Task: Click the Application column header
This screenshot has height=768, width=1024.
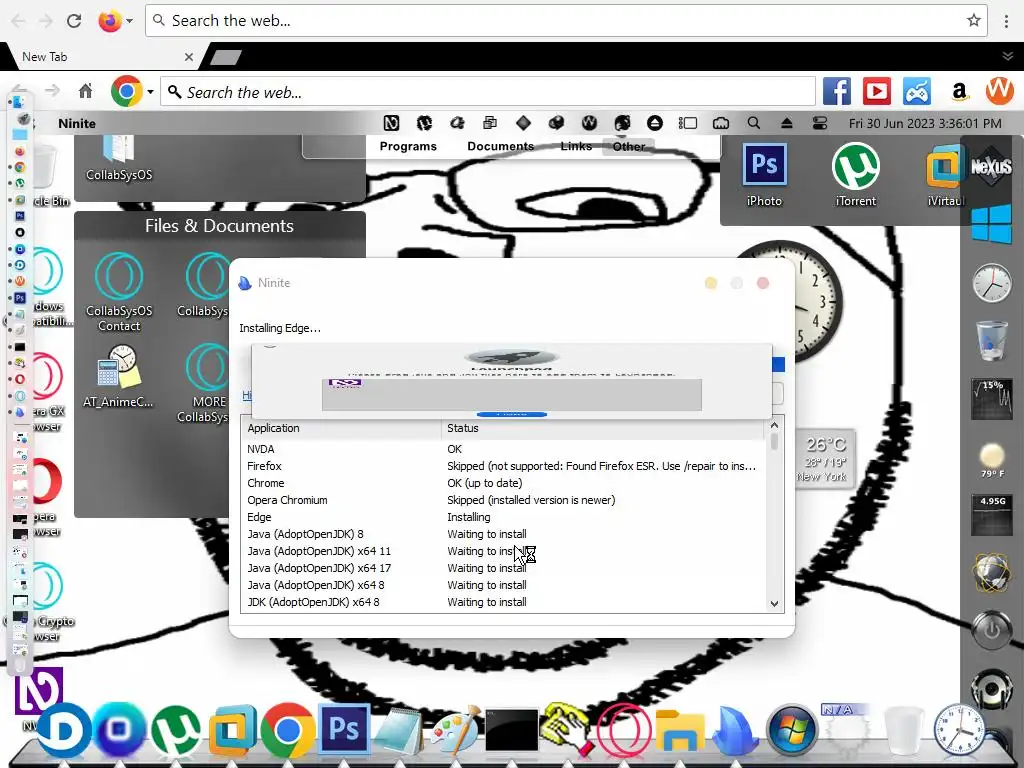Action: pos(342,428)
